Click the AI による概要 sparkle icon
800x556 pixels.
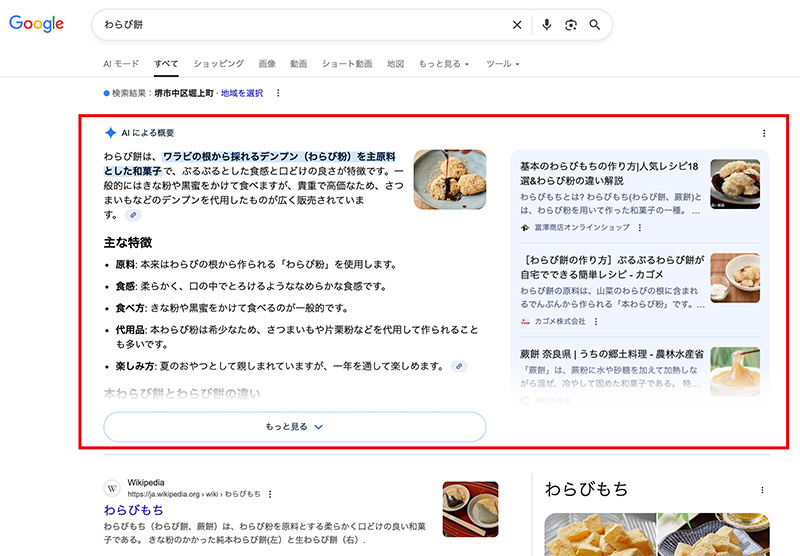(x=110, y=133)
